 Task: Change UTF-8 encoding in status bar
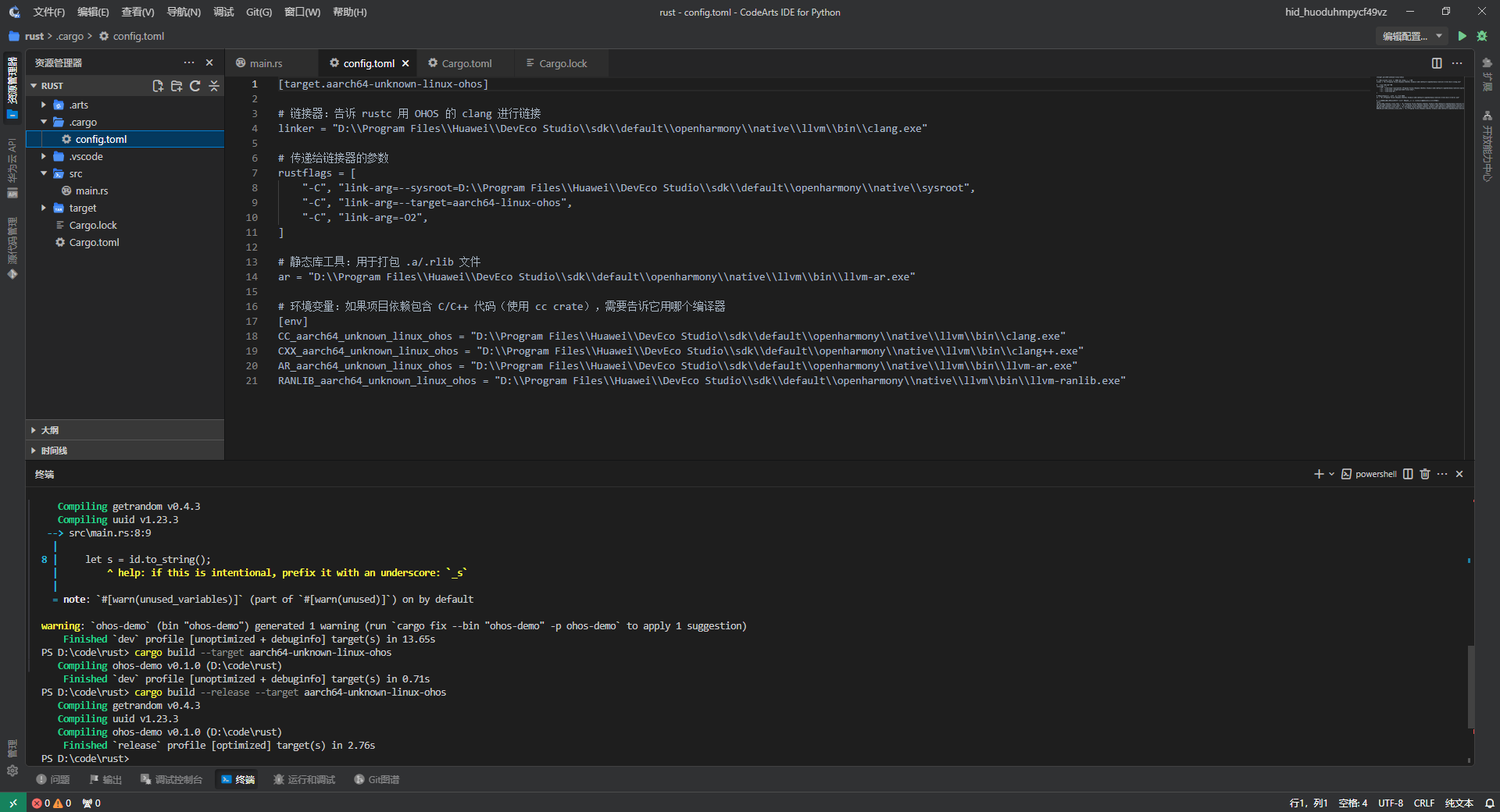(1391, 803)
